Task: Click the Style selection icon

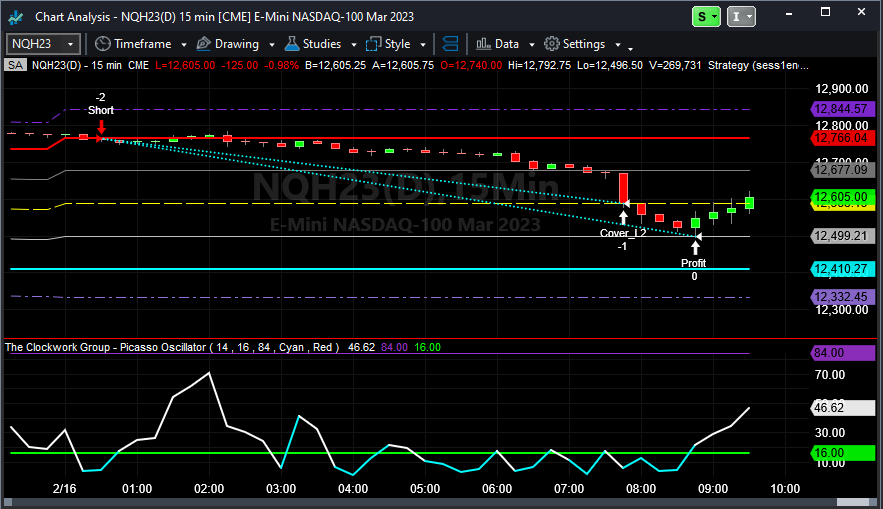Action: (373, 44)
